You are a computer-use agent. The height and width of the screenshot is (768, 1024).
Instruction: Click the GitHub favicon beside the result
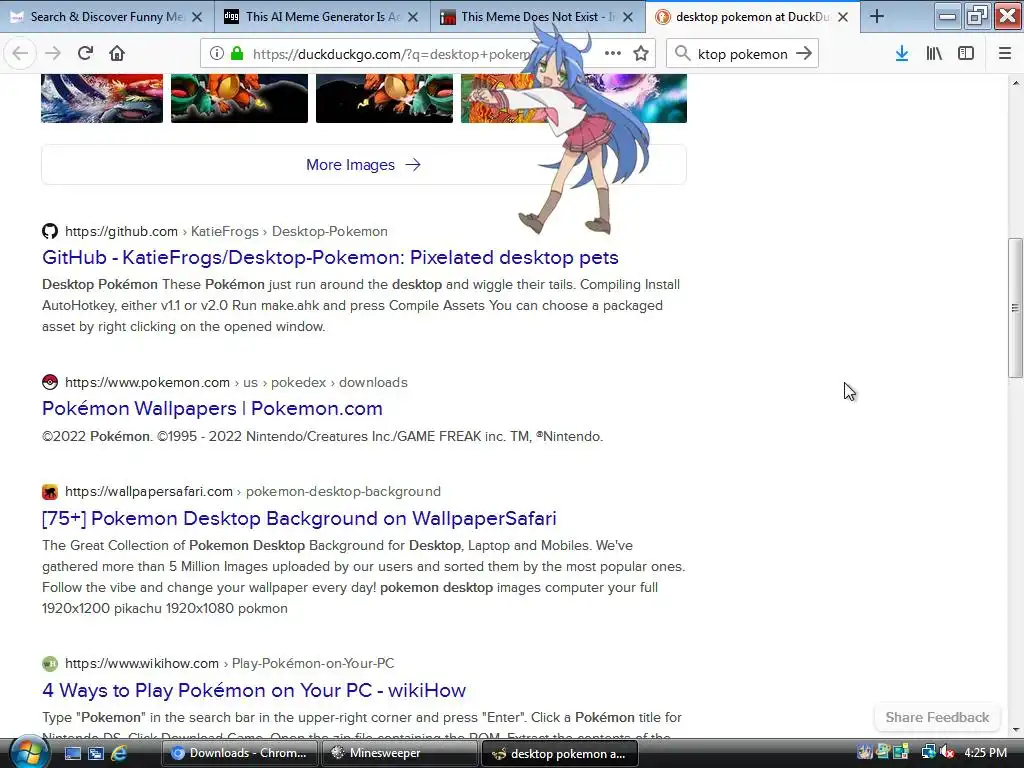50,231
